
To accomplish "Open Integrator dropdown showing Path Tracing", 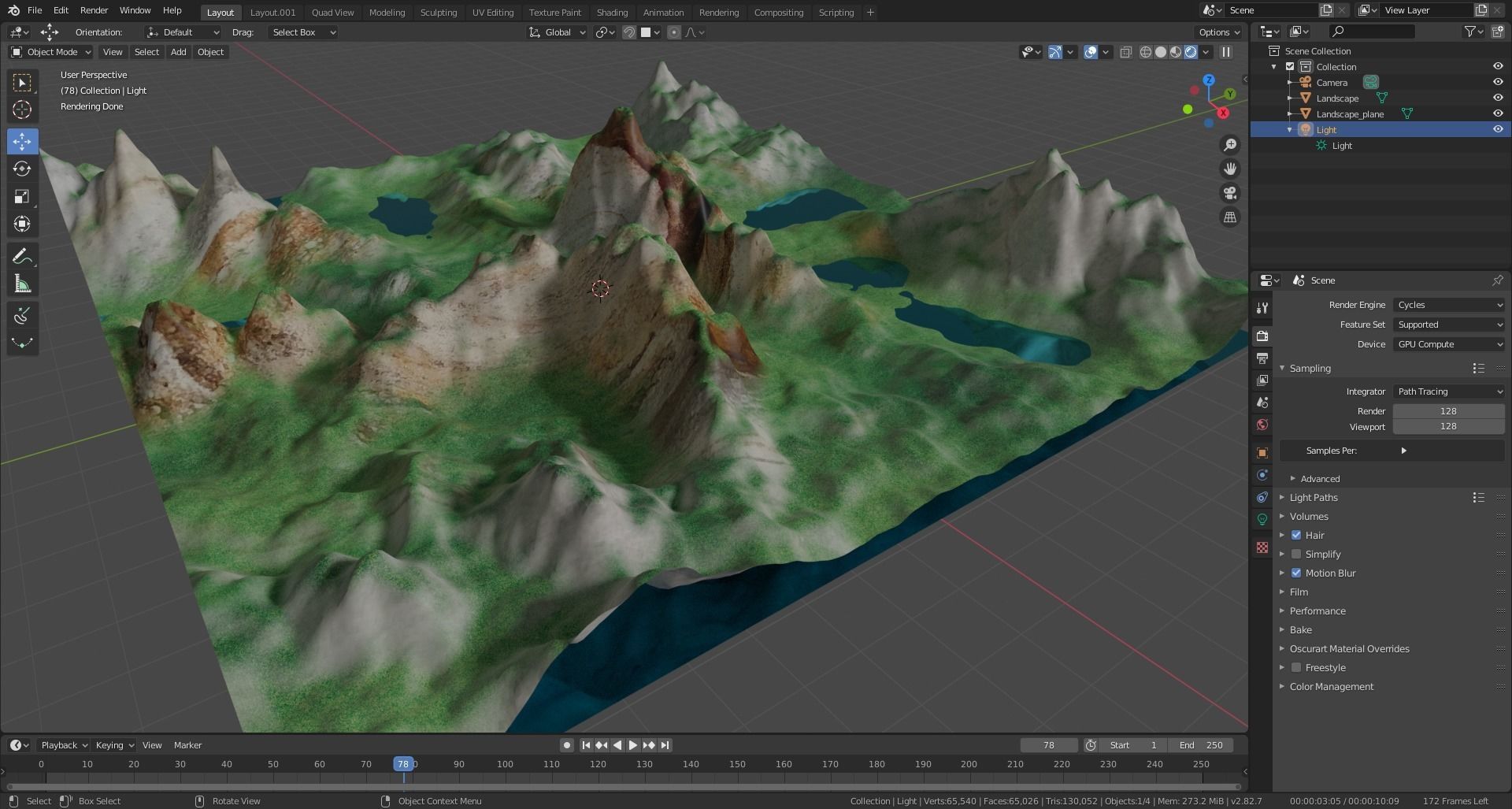I will 1449,392.
